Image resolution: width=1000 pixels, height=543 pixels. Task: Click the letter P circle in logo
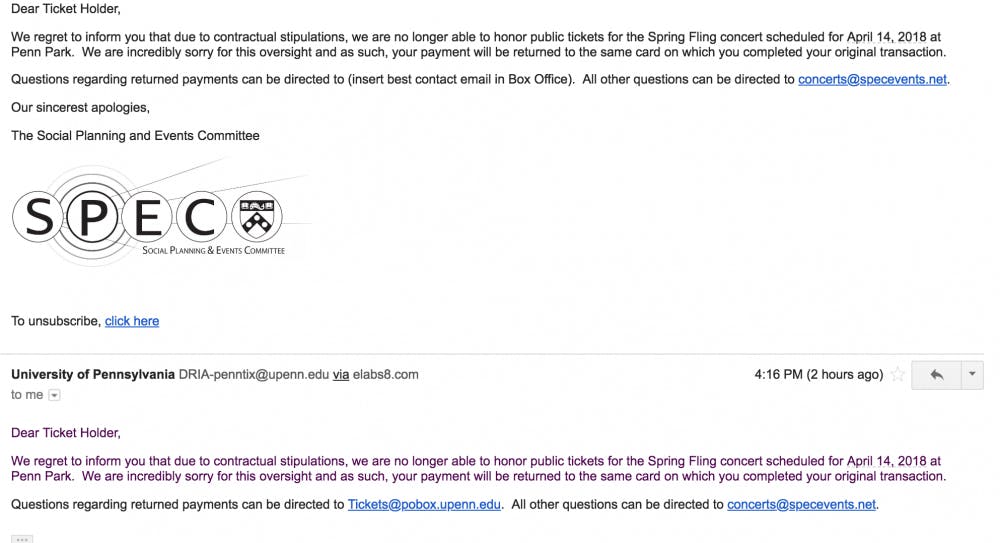coord(92,217)
